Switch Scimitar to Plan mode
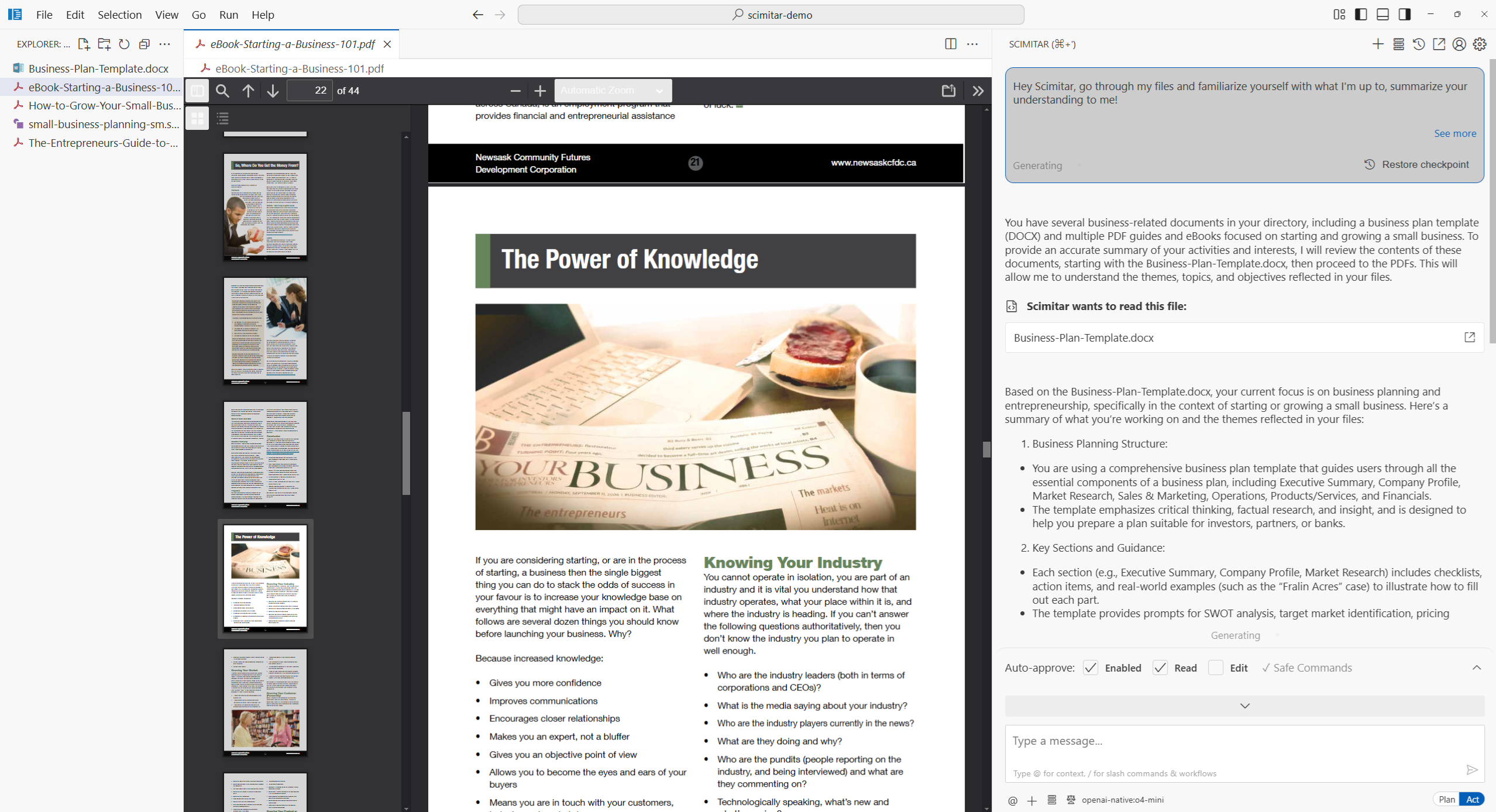Screen dimensions: 1496x812 point(1447,800)
